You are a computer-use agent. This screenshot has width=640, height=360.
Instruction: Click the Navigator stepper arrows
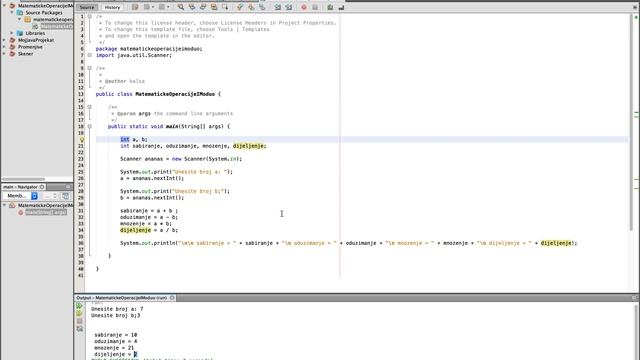point(54,196)
